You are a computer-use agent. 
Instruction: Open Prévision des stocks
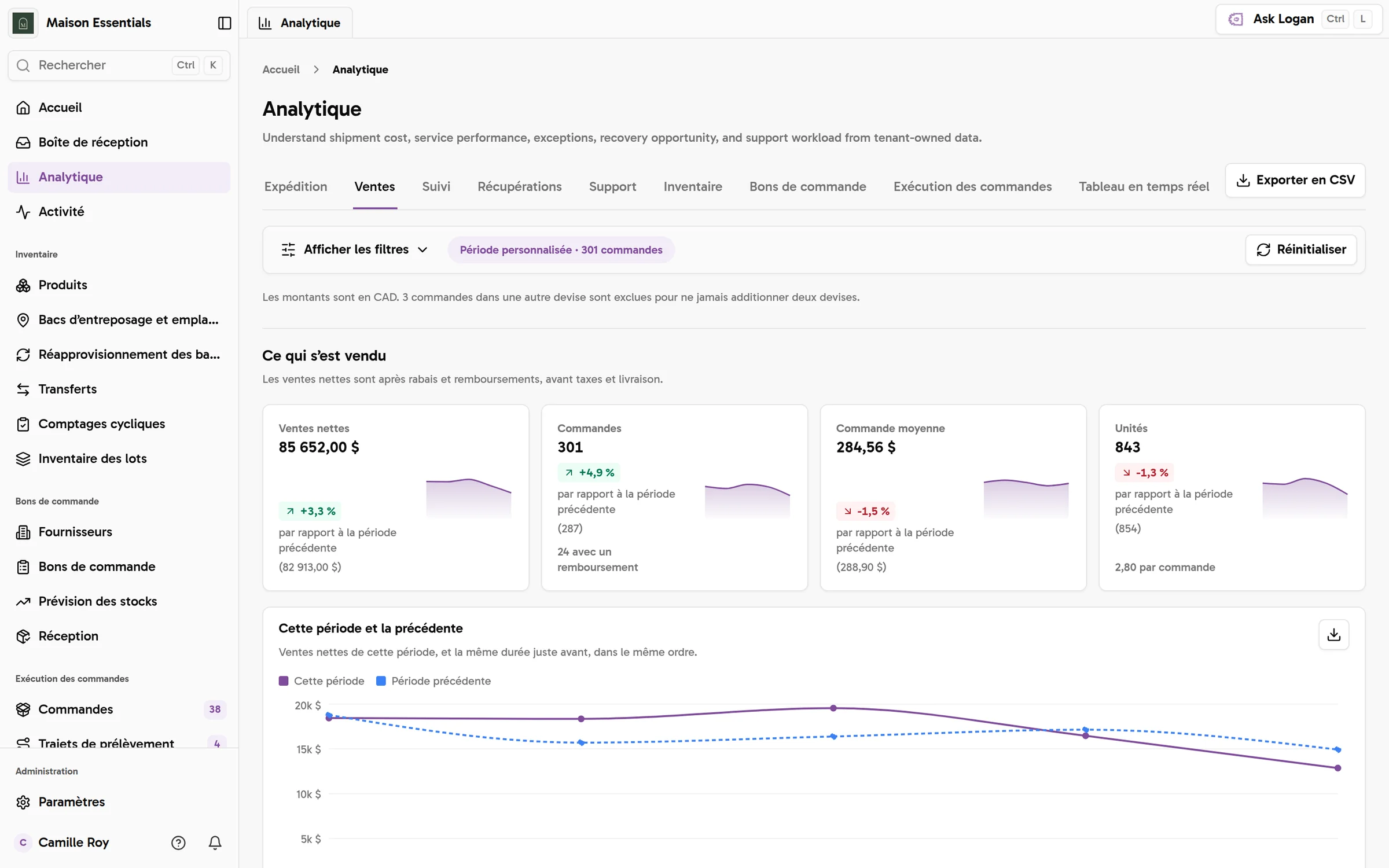coord(119,601)
